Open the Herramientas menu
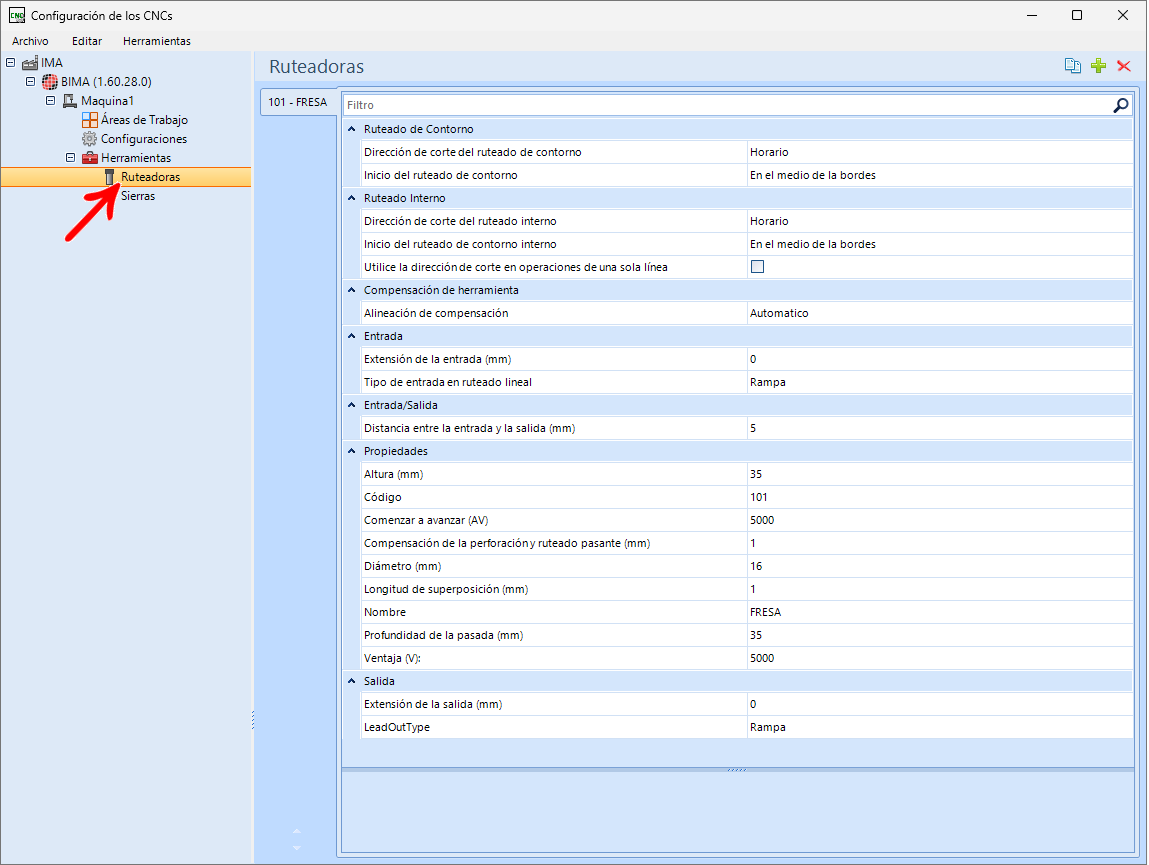This screenshot has height=865, width=1149. [157, 41]
